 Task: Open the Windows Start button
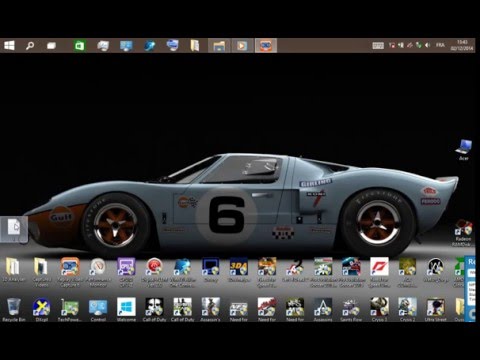[x=9, y=46]
